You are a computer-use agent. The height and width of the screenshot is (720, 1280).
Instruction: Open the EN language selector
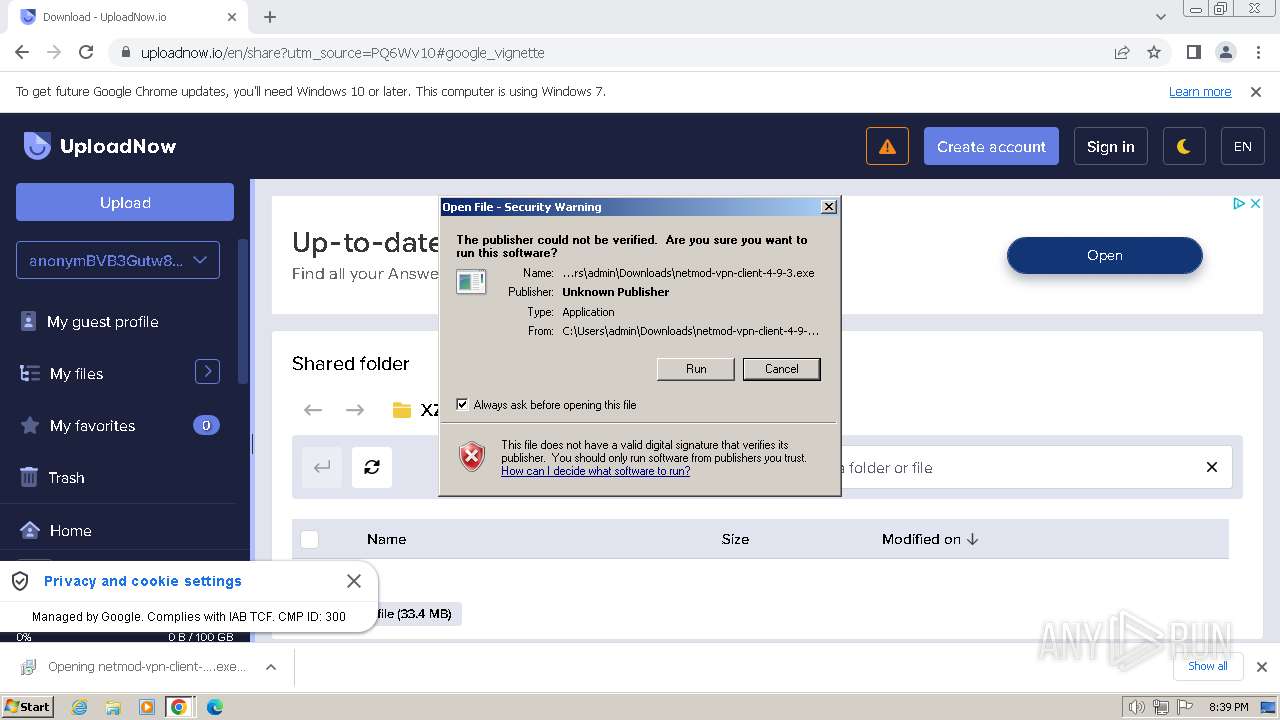pyautogui.click(x=1243, y=146)
